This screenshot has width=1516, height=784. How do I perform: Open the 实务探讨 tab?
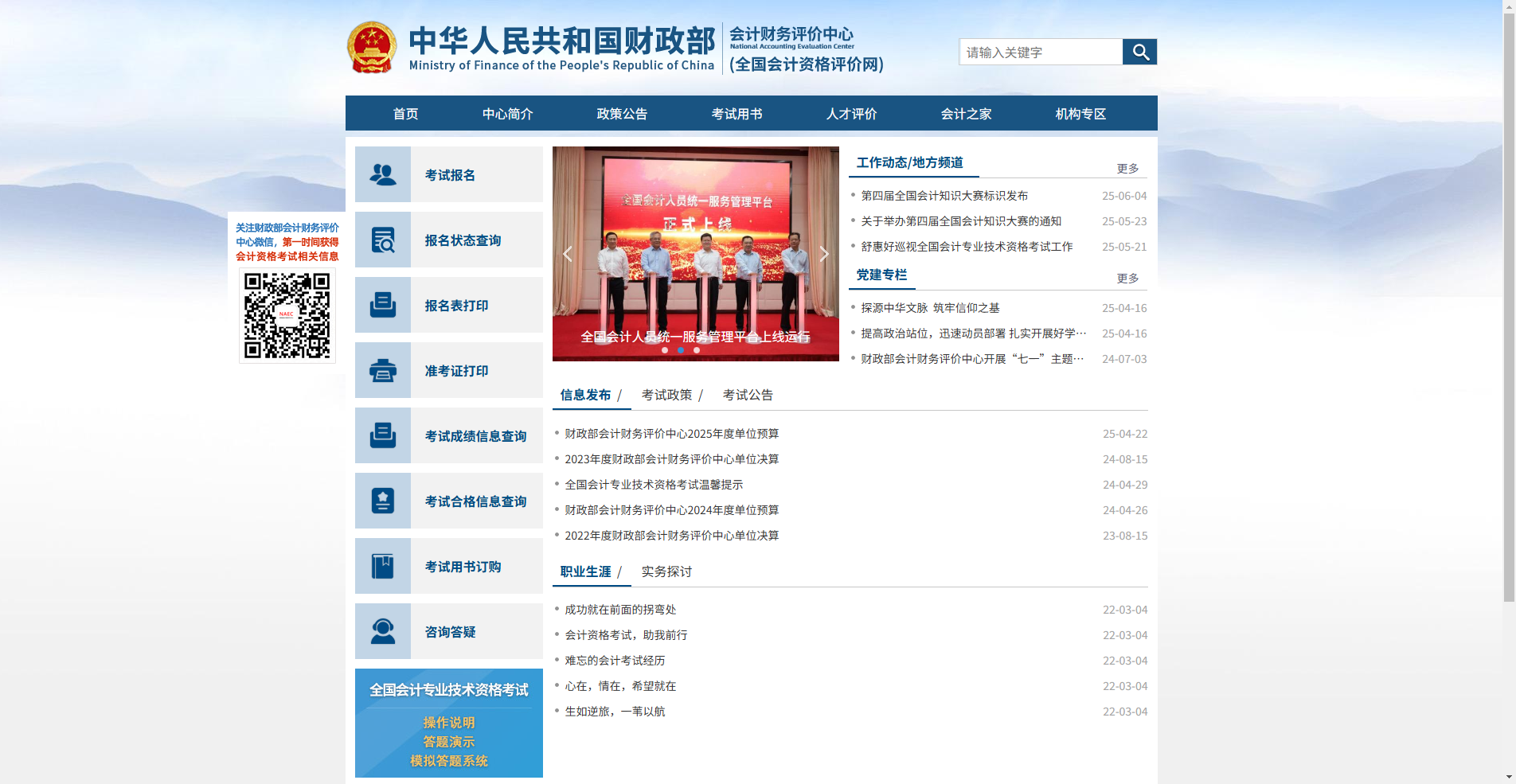[666, 571]
